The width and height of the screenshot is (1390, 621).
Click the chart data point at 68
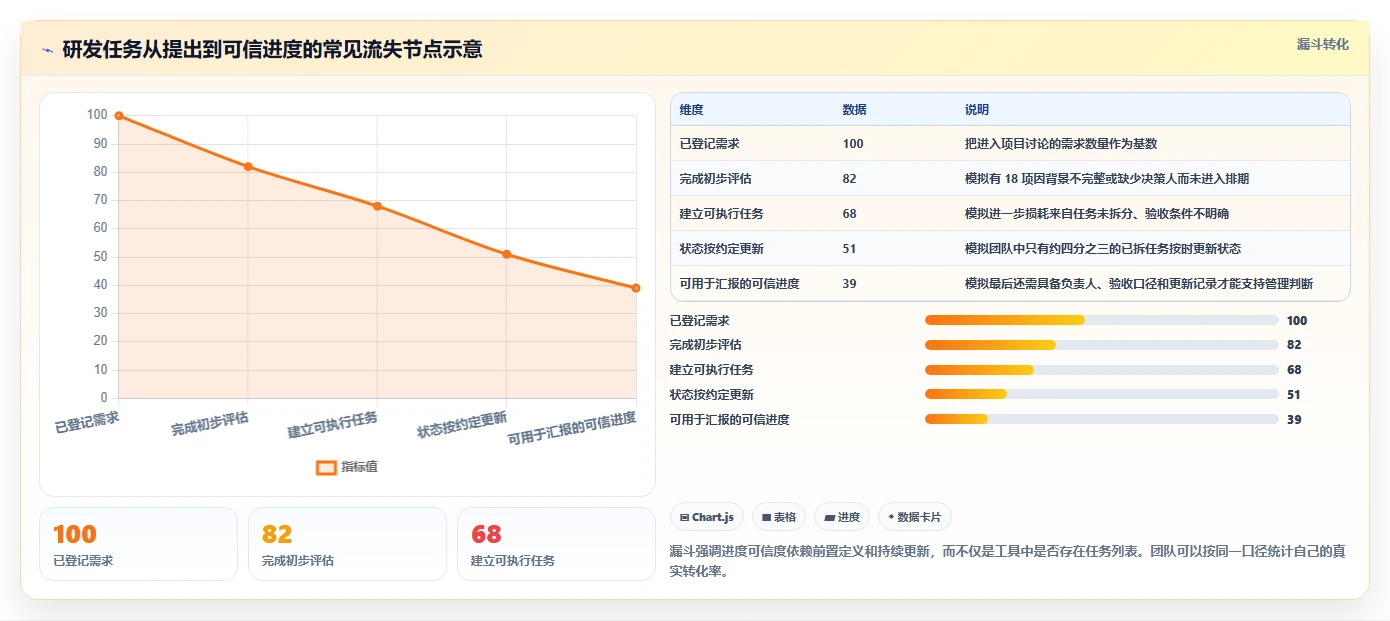coord(377,206)
